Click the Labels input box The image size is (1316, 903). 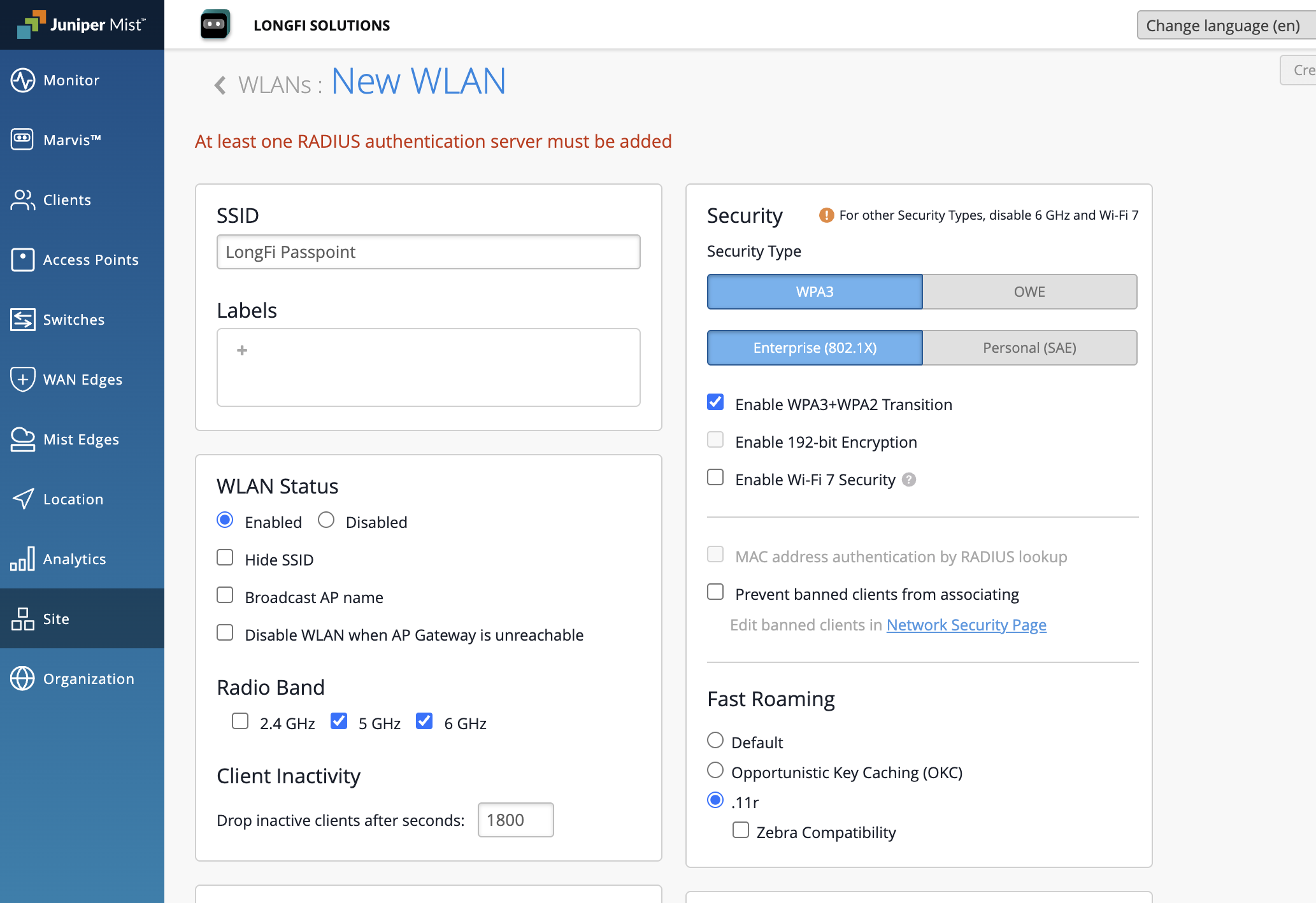point(429,367)
